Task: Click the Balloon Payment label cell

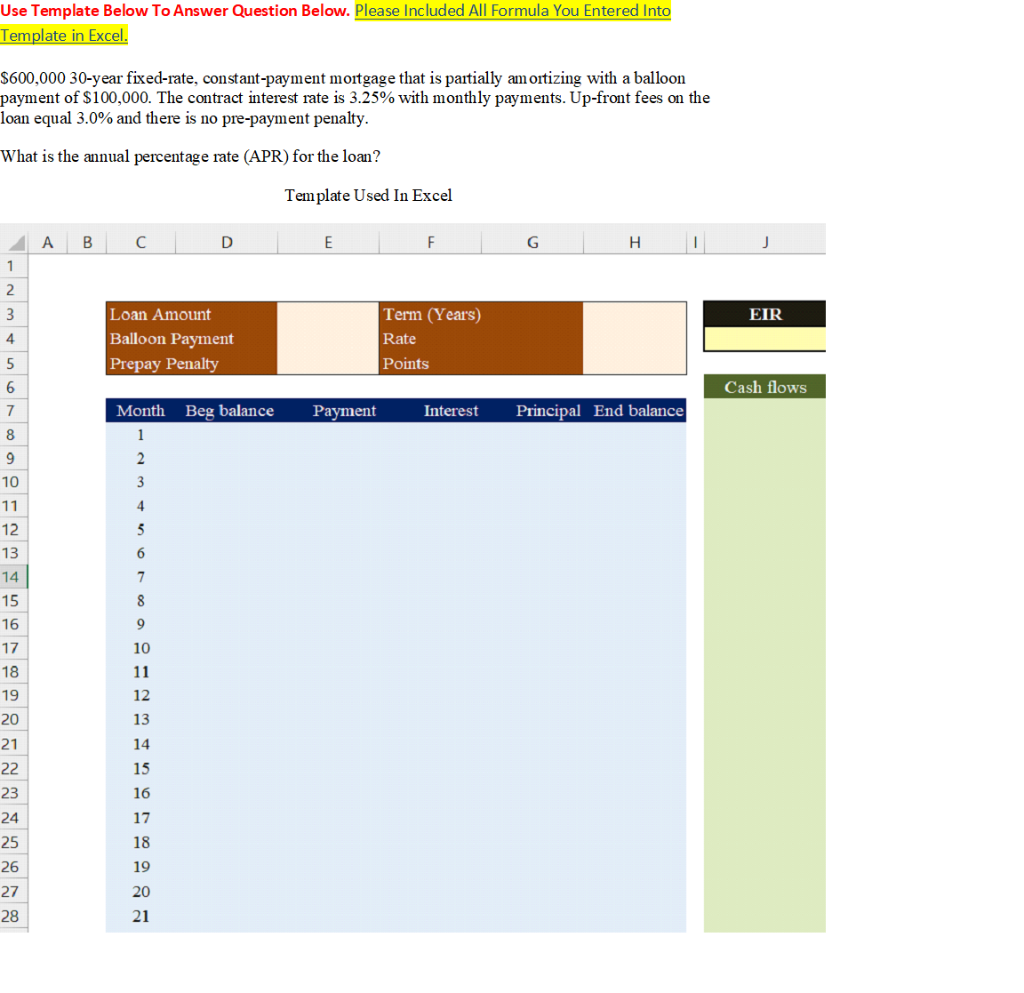Action: pos(192,338)
